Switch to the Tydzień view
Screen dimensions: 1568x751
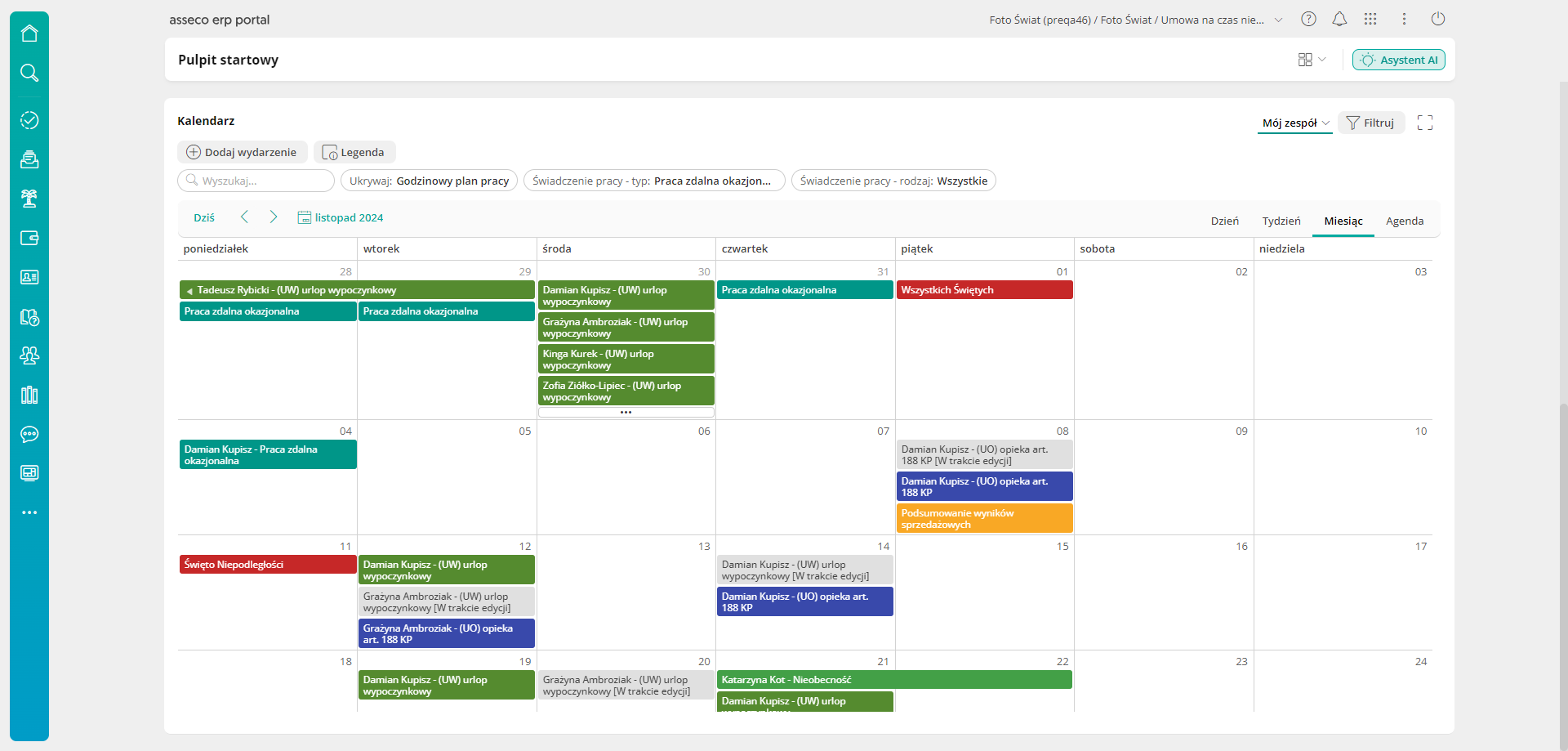[1281, 221]
